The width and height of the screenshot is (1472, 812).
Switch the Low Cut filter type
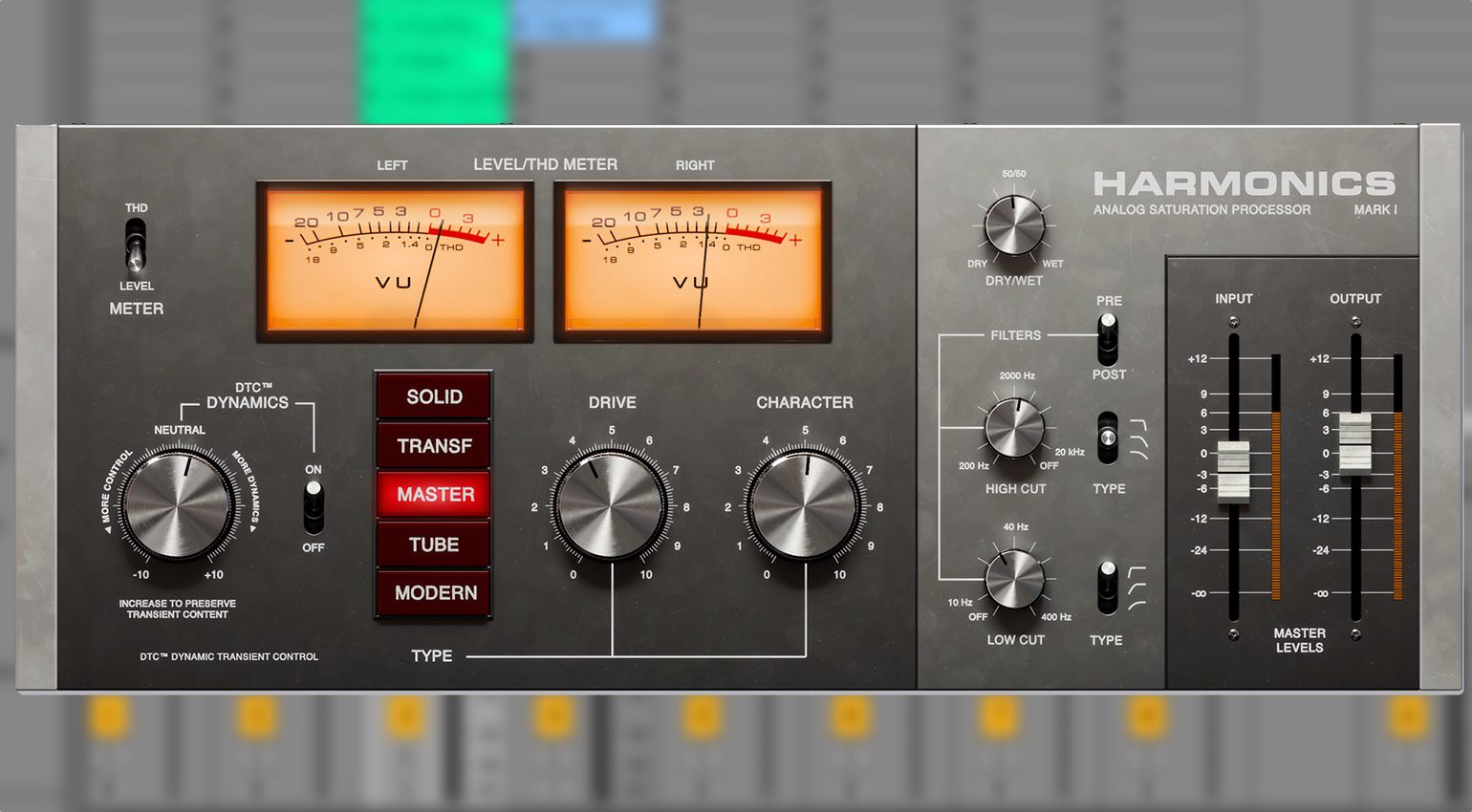pyautogui.click(x=1107, y=587)
